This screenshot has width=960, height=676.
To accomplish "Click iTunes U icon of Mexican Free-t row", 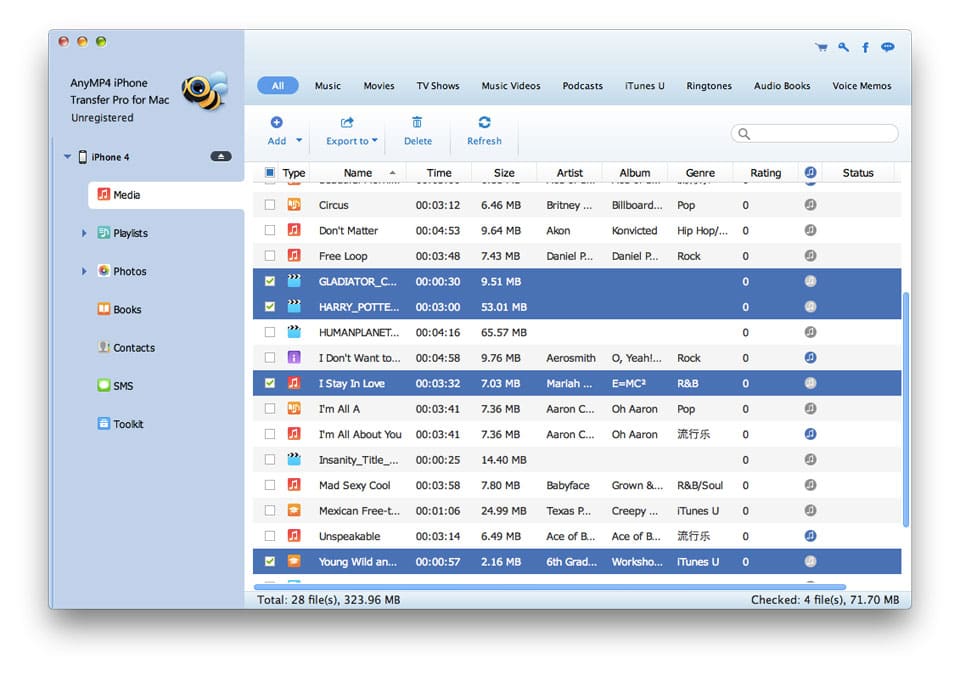I will pos(294,510).
